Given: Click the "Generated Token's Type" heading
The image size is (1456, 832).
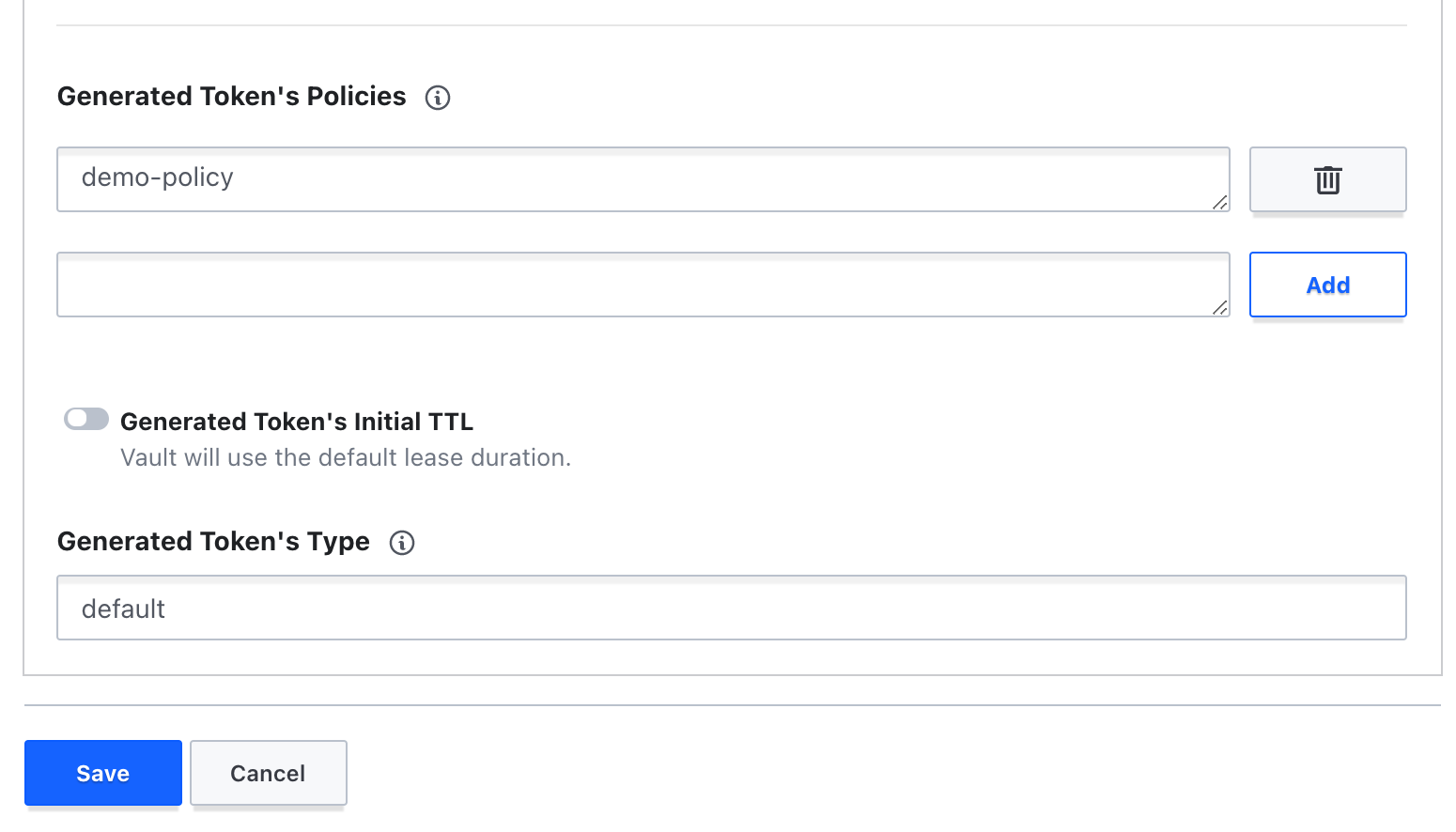Looking at the screenshot, I should tap(213, 542).
